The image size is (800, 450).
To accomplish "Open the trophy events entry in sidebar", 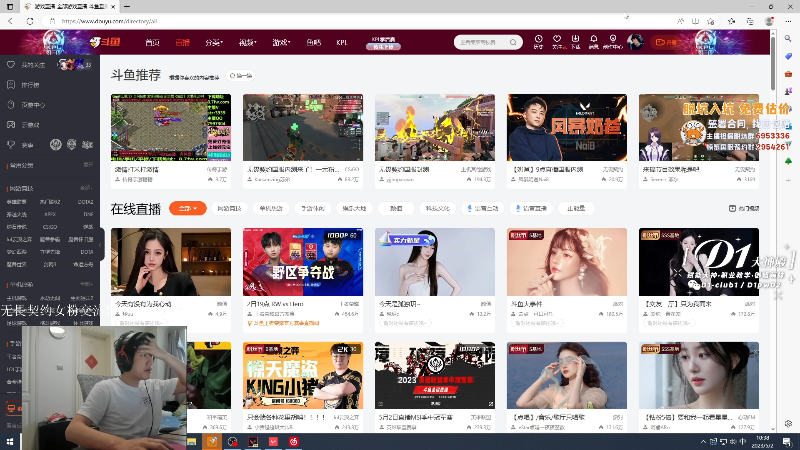I will 20,145.
